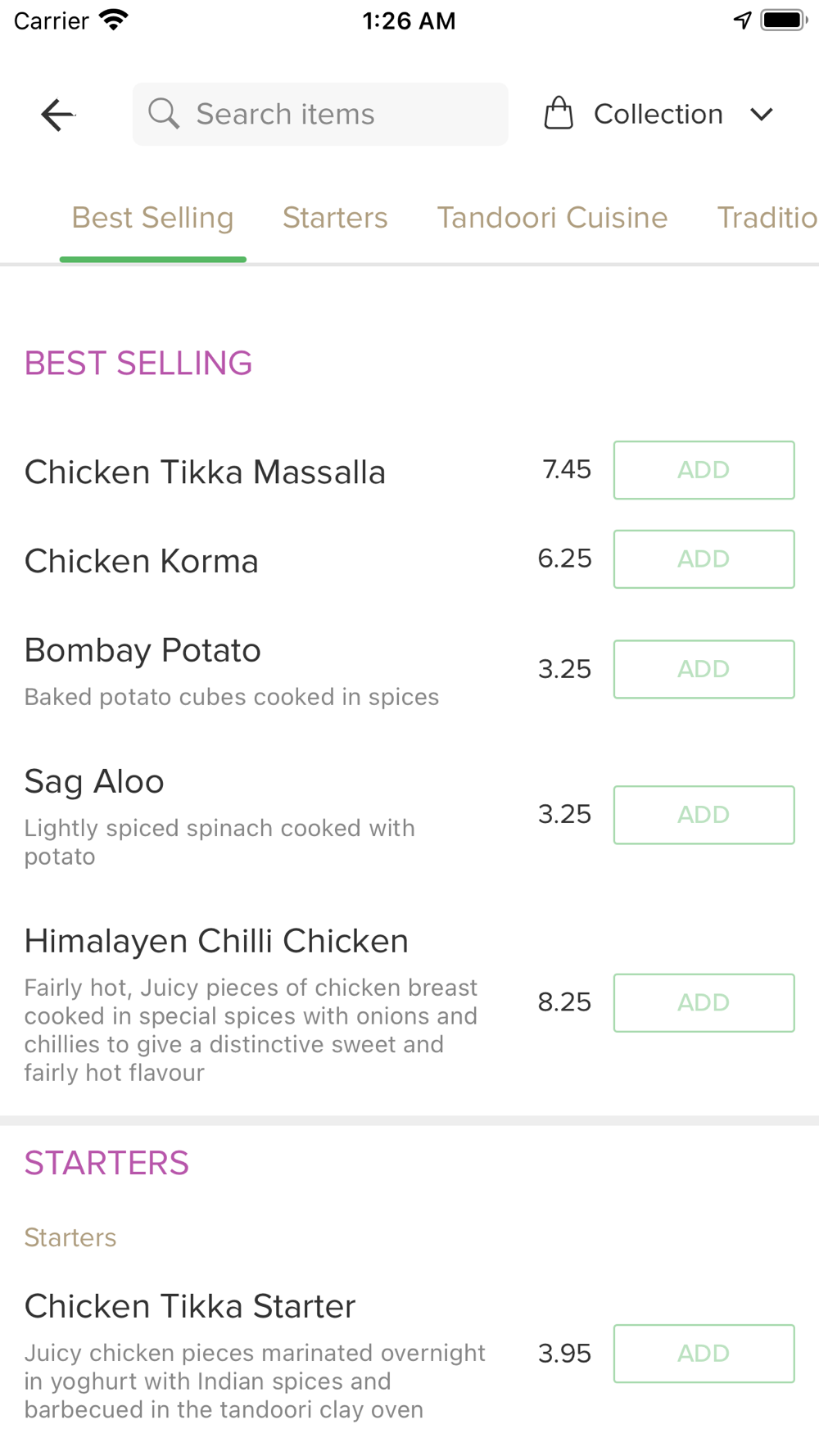Screen dimensions: 819x1456
Task: Add Chicken Korma to order
Action: click(704, 559)
